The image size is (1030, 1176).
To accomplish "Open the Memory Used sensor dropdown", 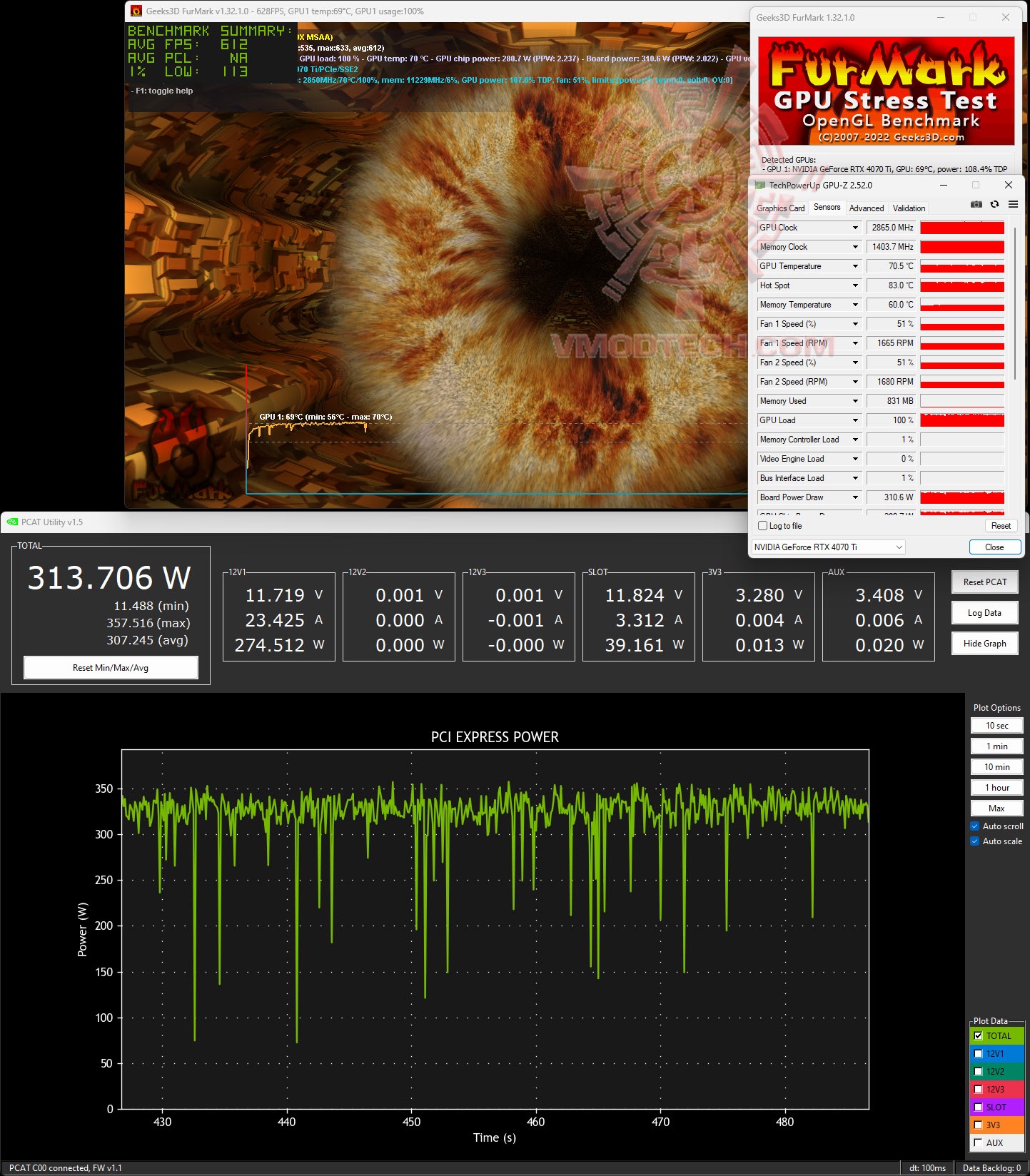I will click(x=855, y=401).
